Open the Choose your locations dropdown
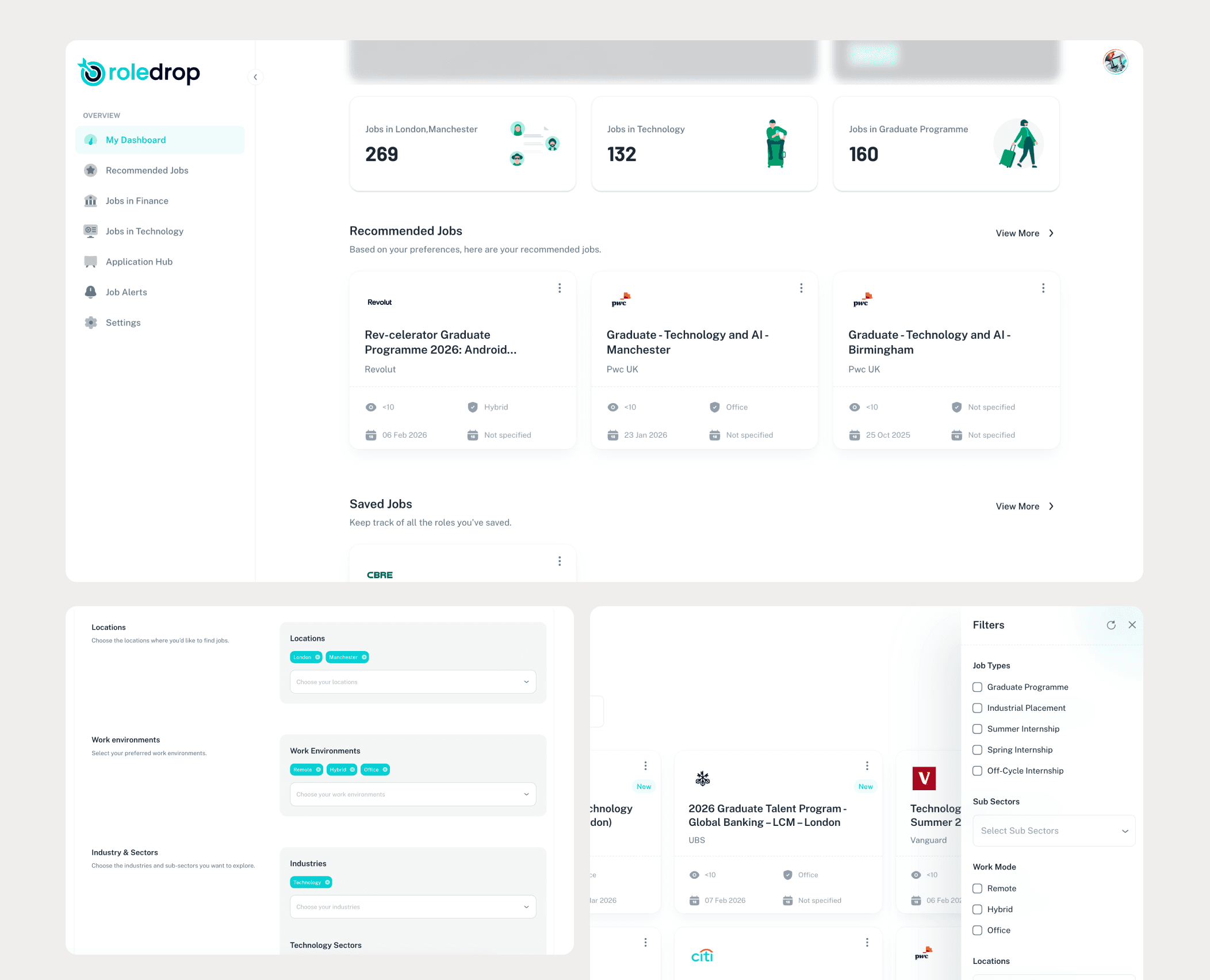Image resolution: width=1210 pixels, height=980 pixels. [413, 682]
